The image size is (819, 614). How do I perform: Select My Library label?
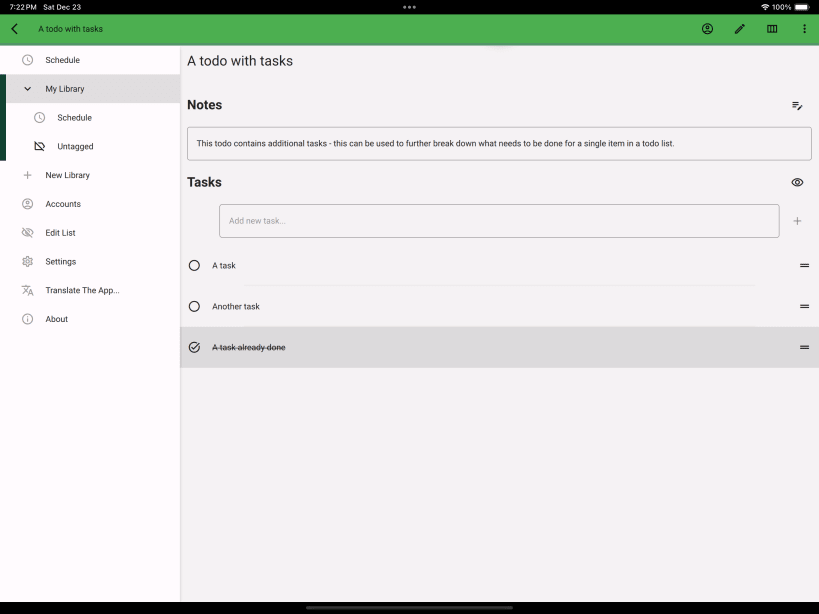coord(65,89)
